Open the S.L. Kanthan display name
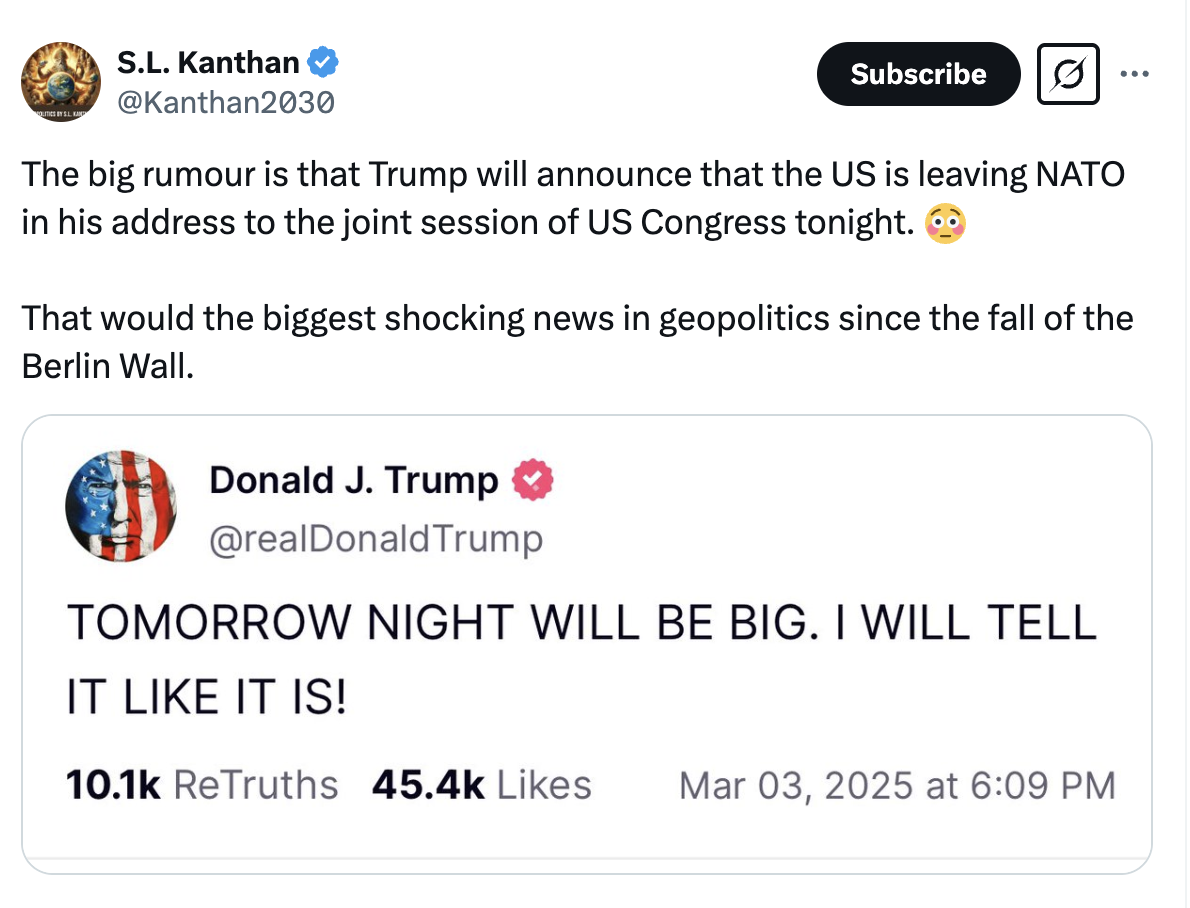This screenshot has height=908, width=1190. pos(208,63)
